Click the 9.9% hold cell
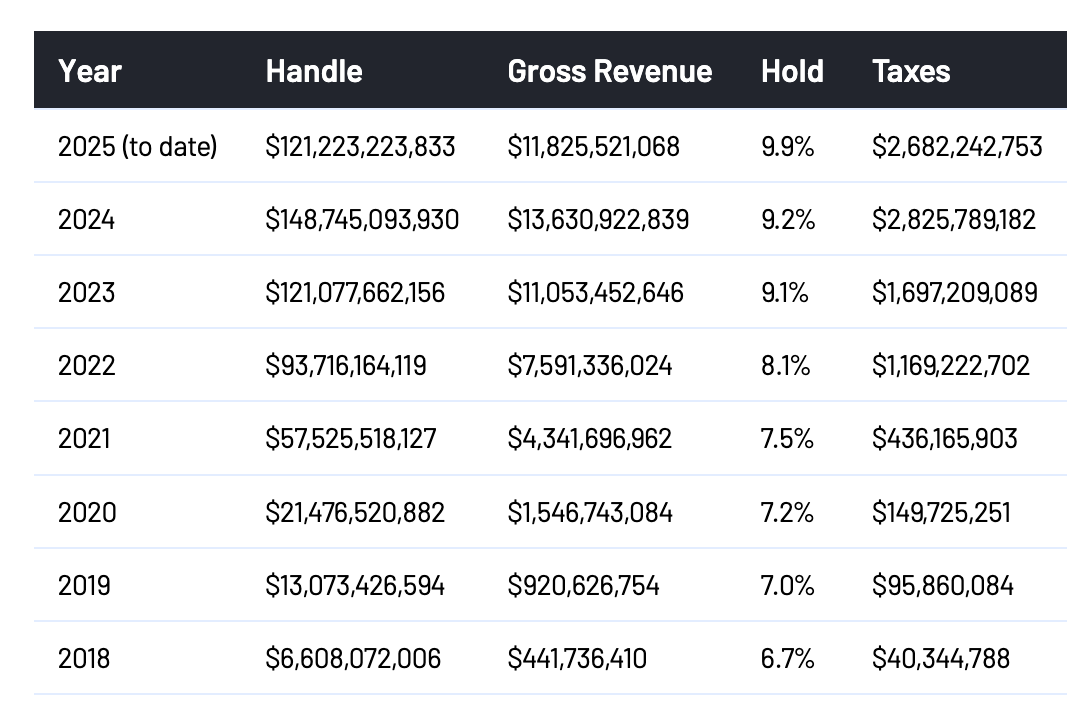The image size is (1090, 712). point(787,147)
